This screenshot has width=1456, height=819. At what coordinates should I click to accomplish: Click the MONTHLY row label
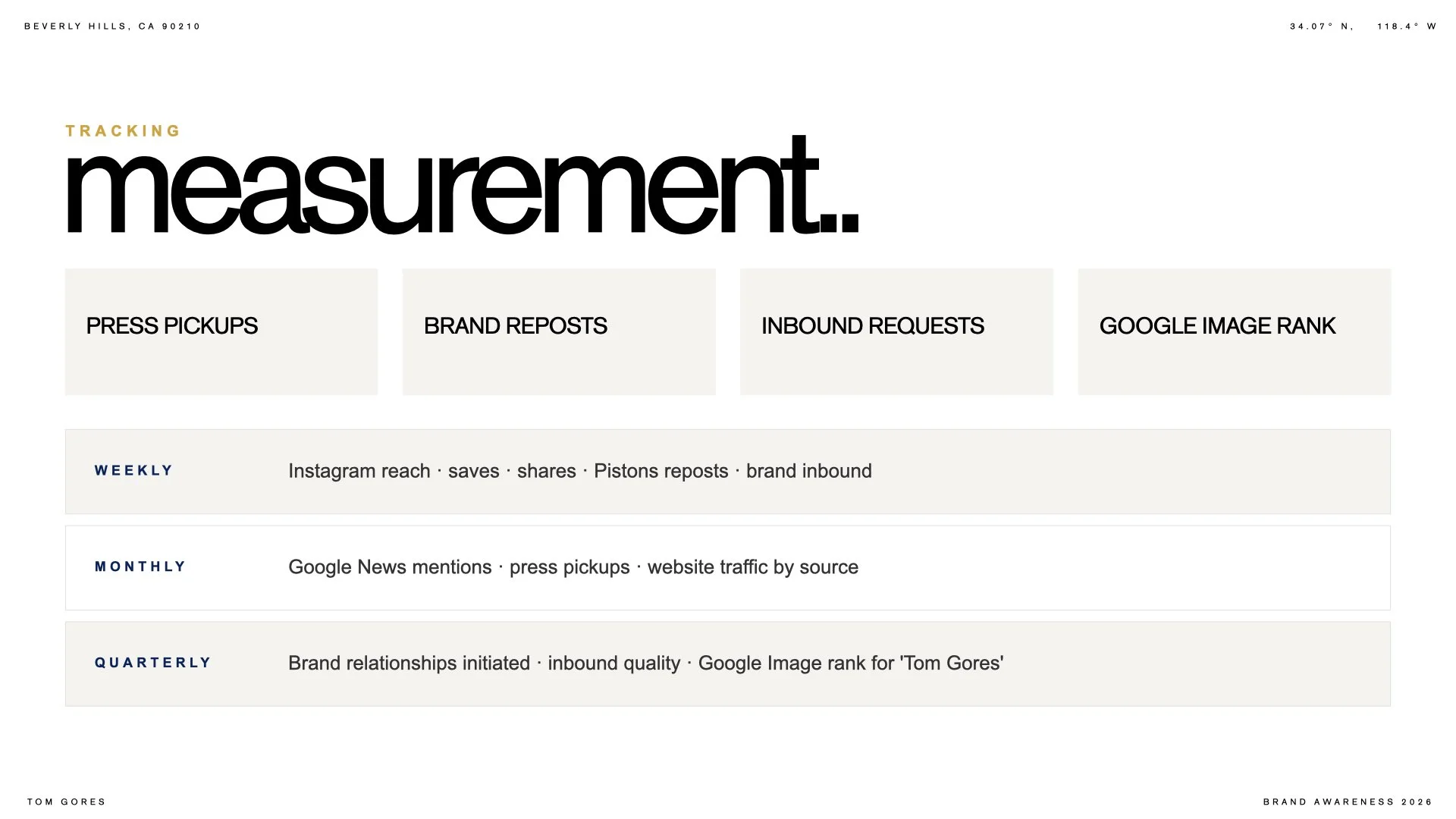(140, 566)
